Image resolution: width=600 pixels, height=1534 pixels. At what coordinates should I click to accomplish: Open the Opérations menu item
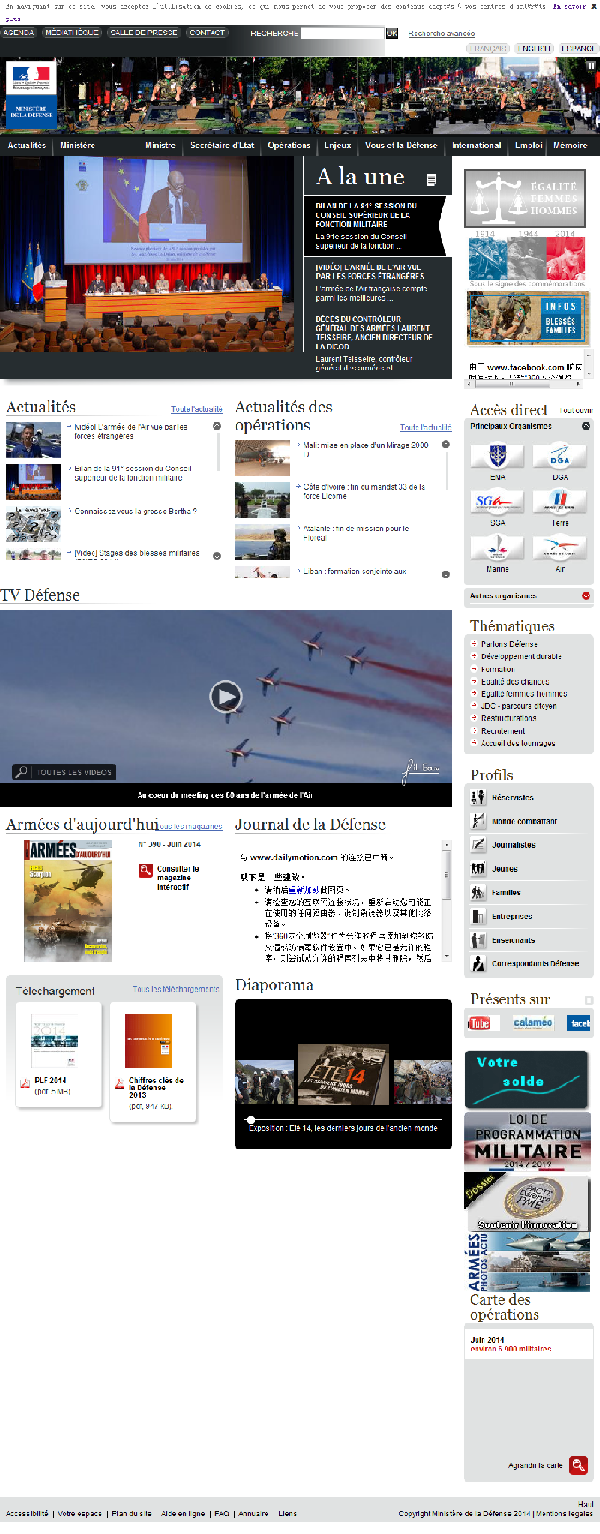tap(289, 145)
